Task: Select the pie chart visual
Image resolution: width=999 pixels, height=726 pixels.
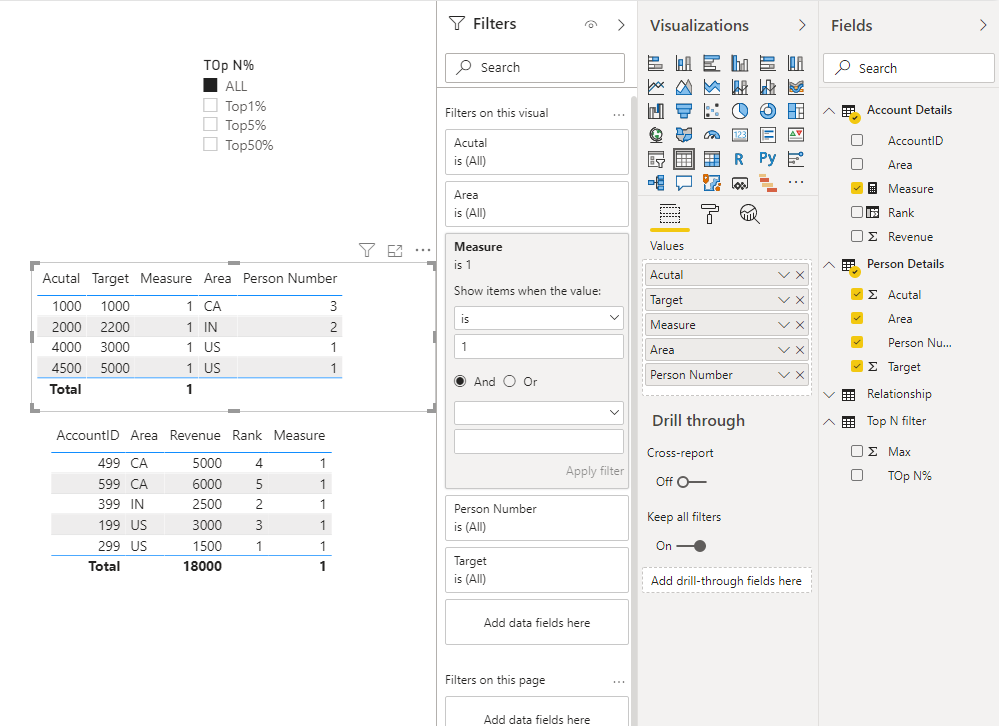Action: (x=740, y=111)
